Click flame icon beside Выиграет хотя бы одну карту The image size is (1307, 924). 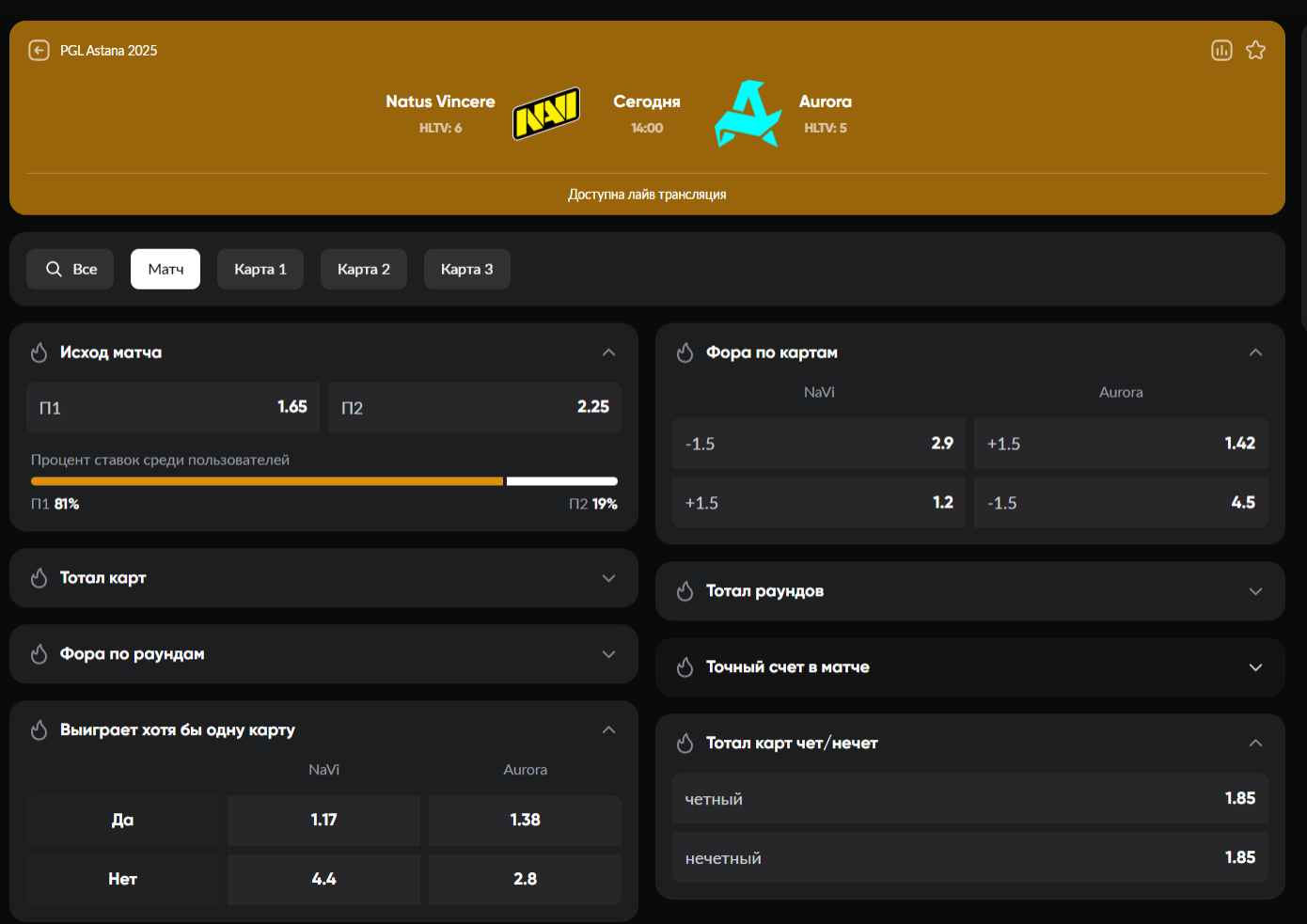(x=39, y=730)
